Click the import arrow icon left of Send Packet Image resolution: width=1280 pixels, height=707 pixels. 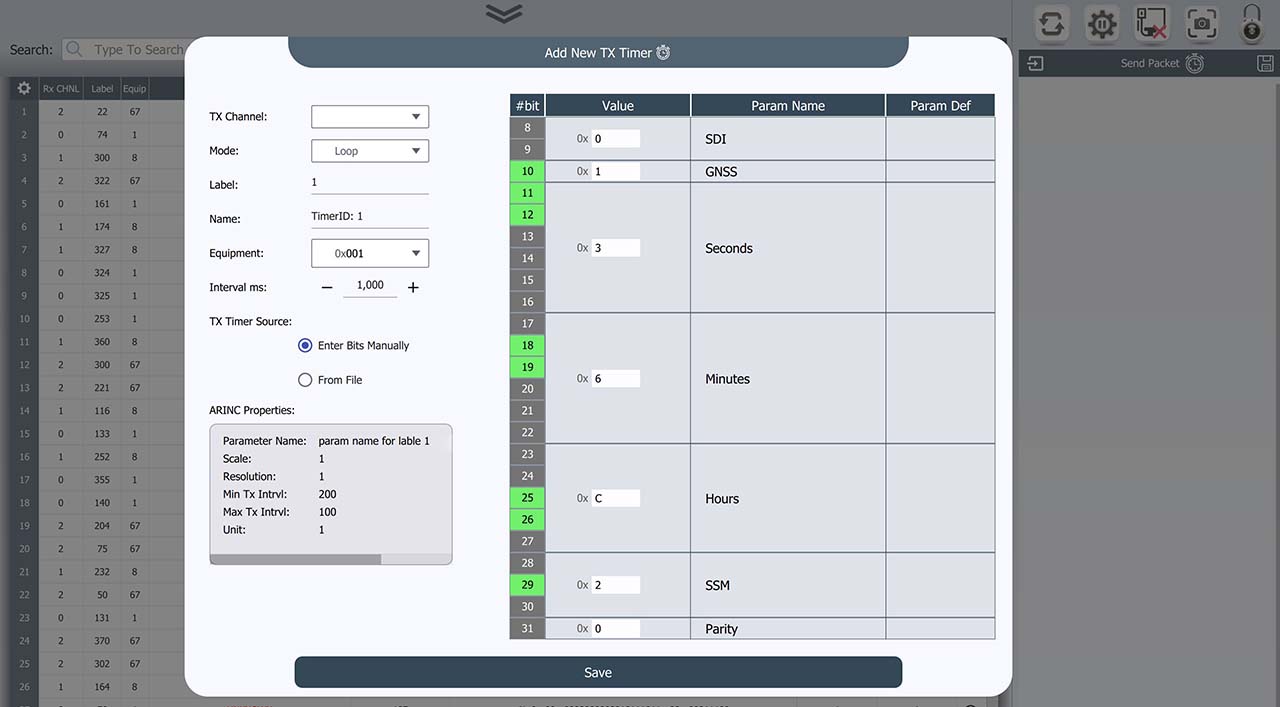click(x=1035, y=63)
